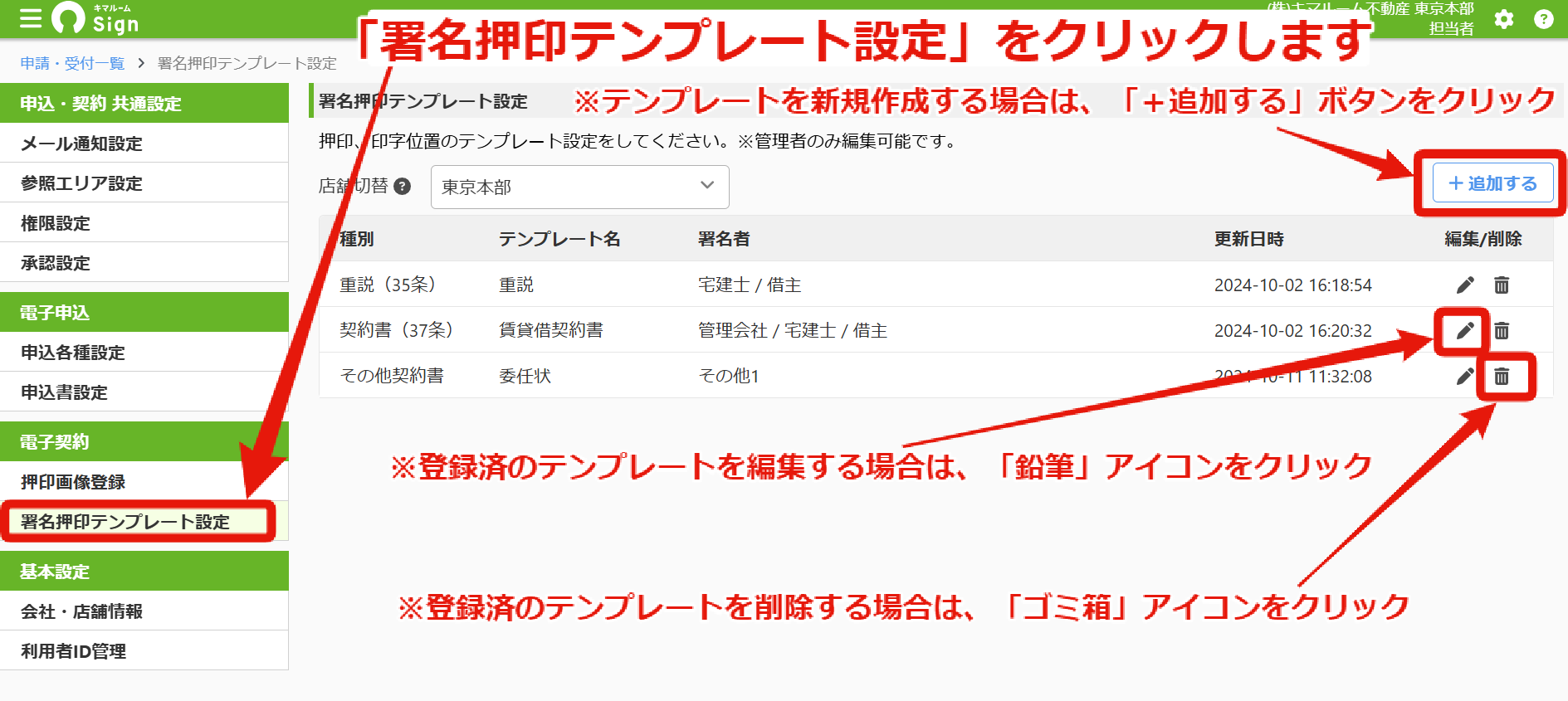Open 参照エリア設定 in the sidebar
The height and width of the screenshot is (701, 1568).
pos(144,183)
